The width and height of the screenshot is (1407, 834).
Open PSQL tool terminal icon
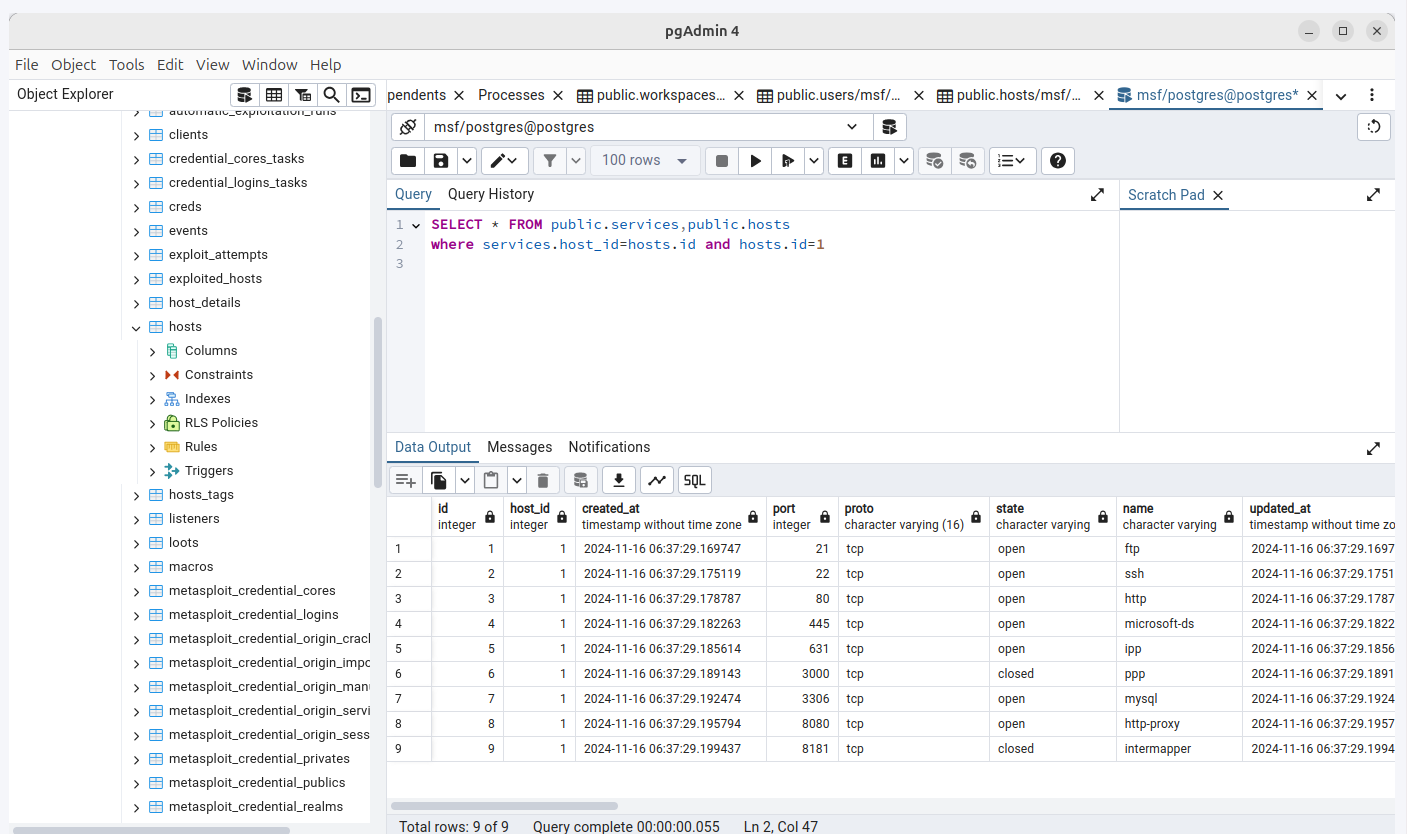pyautogui.click(x=361, y=95)
